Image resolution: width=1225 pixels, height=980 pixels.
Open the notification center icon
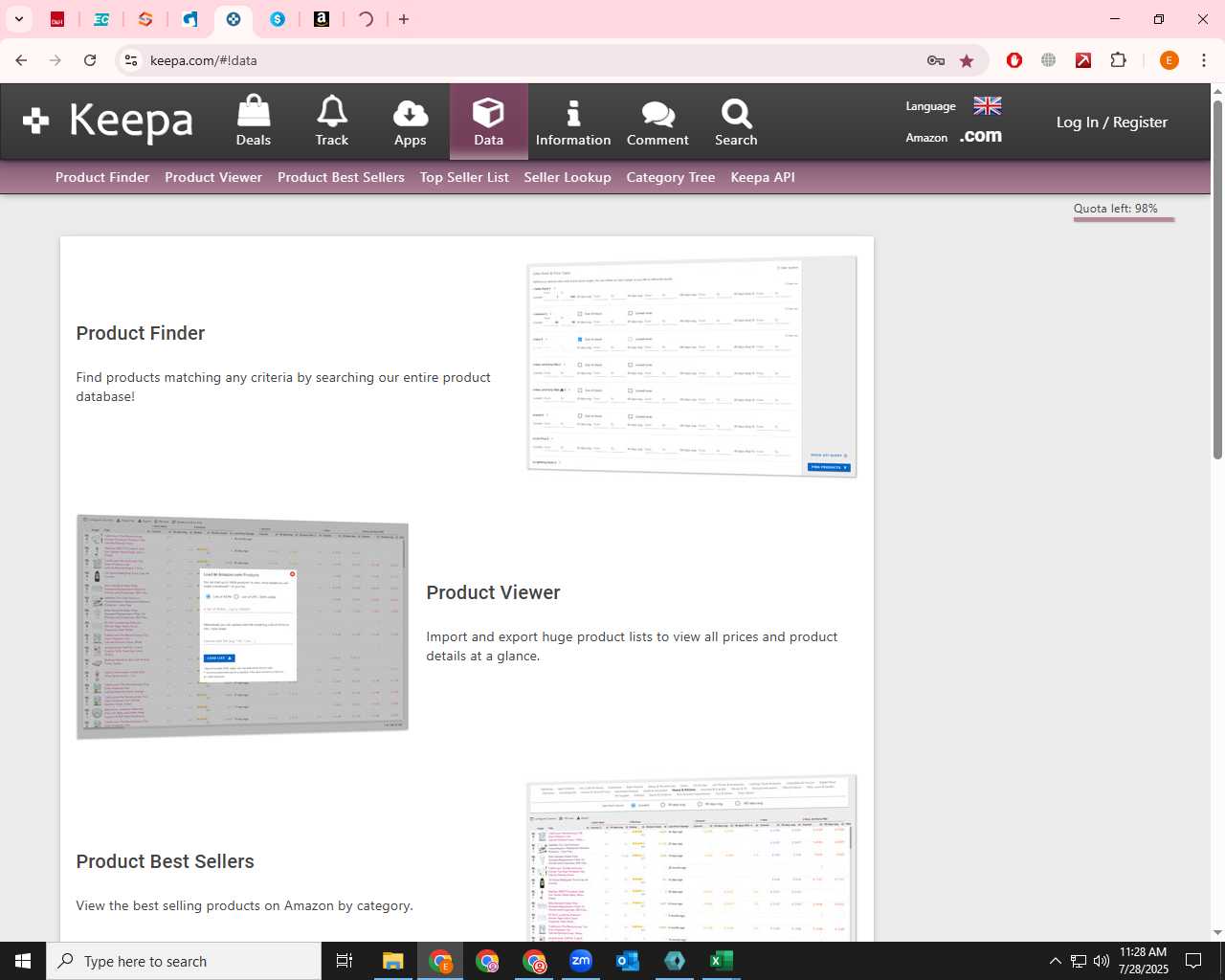click(1193, 961)
